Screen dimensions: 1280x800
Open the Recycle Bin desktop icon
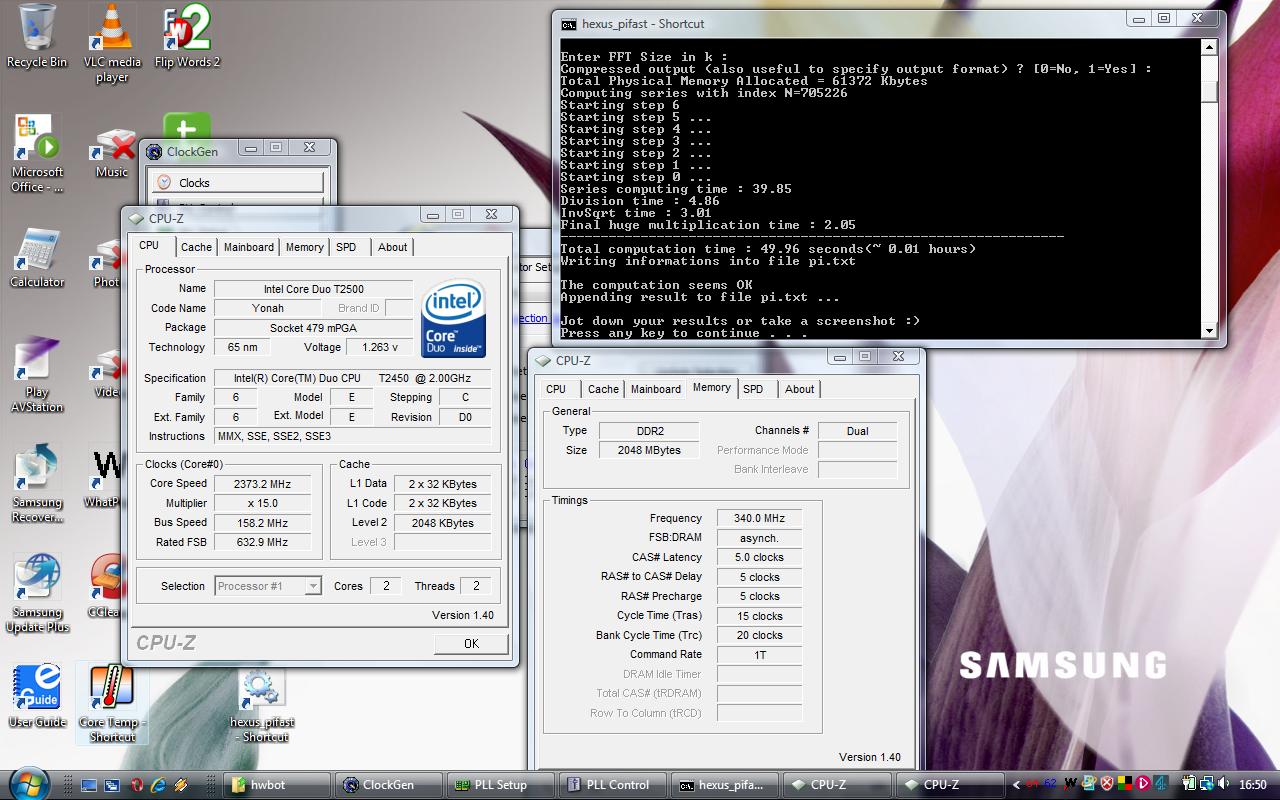click(x=36, y=36)
